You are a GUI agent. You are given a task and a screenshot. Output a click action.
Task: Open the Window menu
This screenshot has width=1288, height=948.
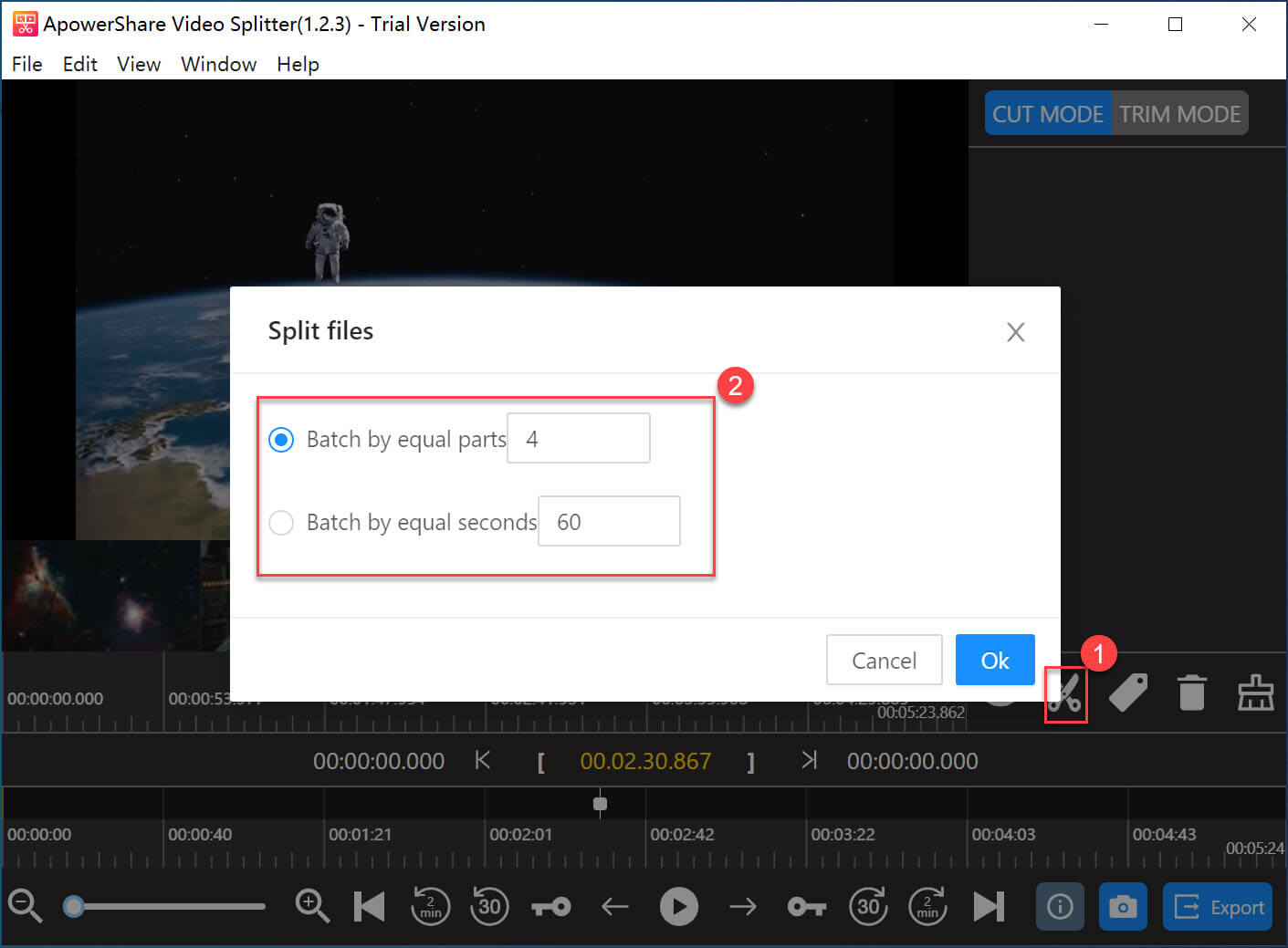click(218, 64)
